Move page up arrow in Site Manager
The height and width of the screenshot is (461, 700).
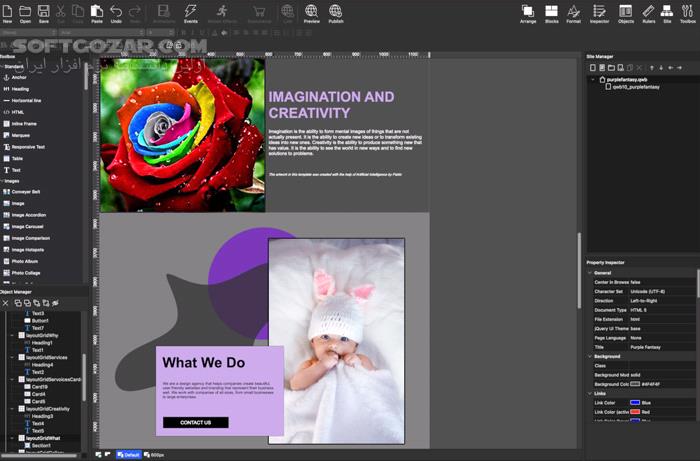[x=652, y=68]
